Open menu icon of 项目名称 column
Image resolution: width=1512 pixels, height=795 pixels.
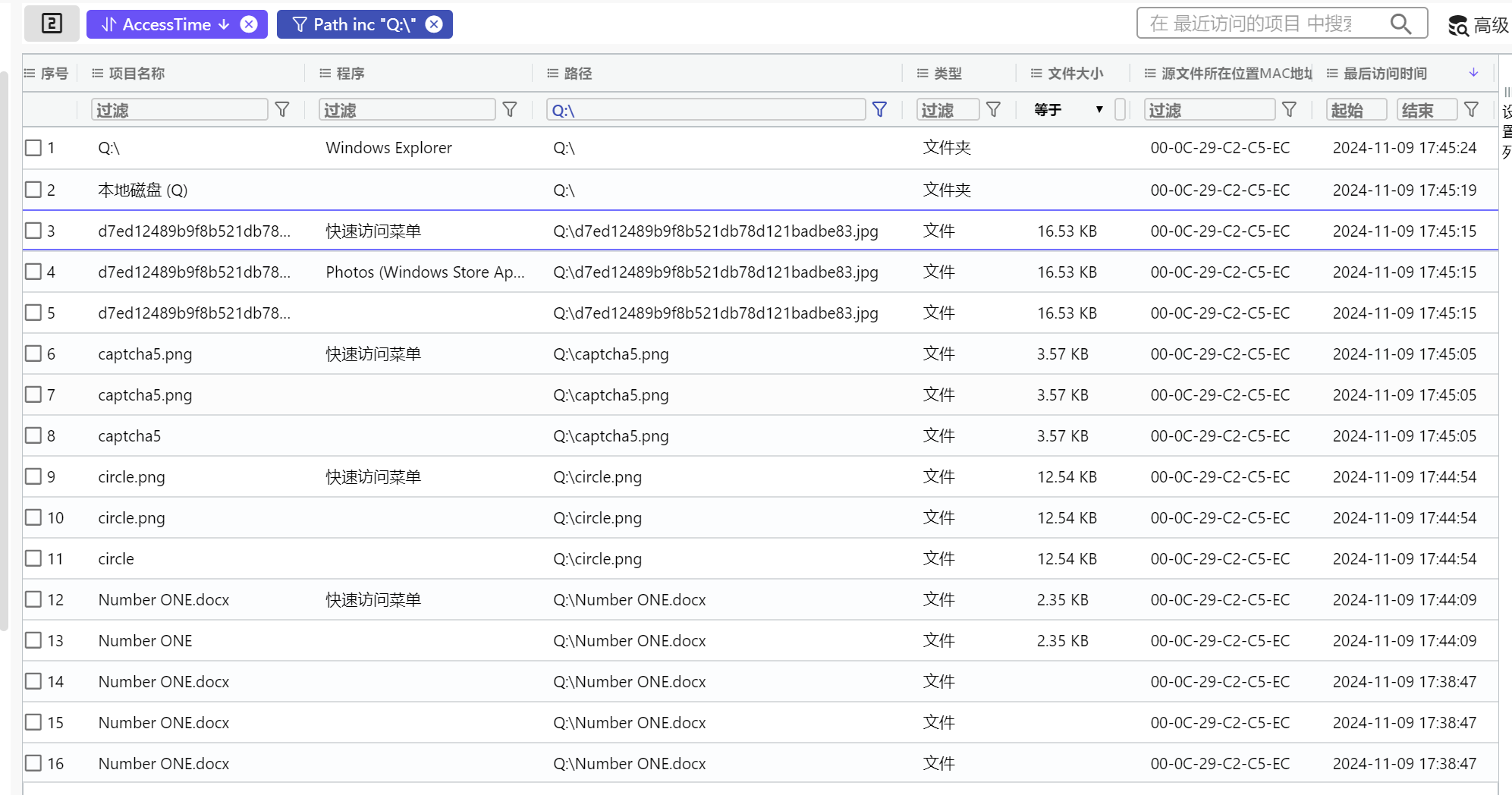97,74
